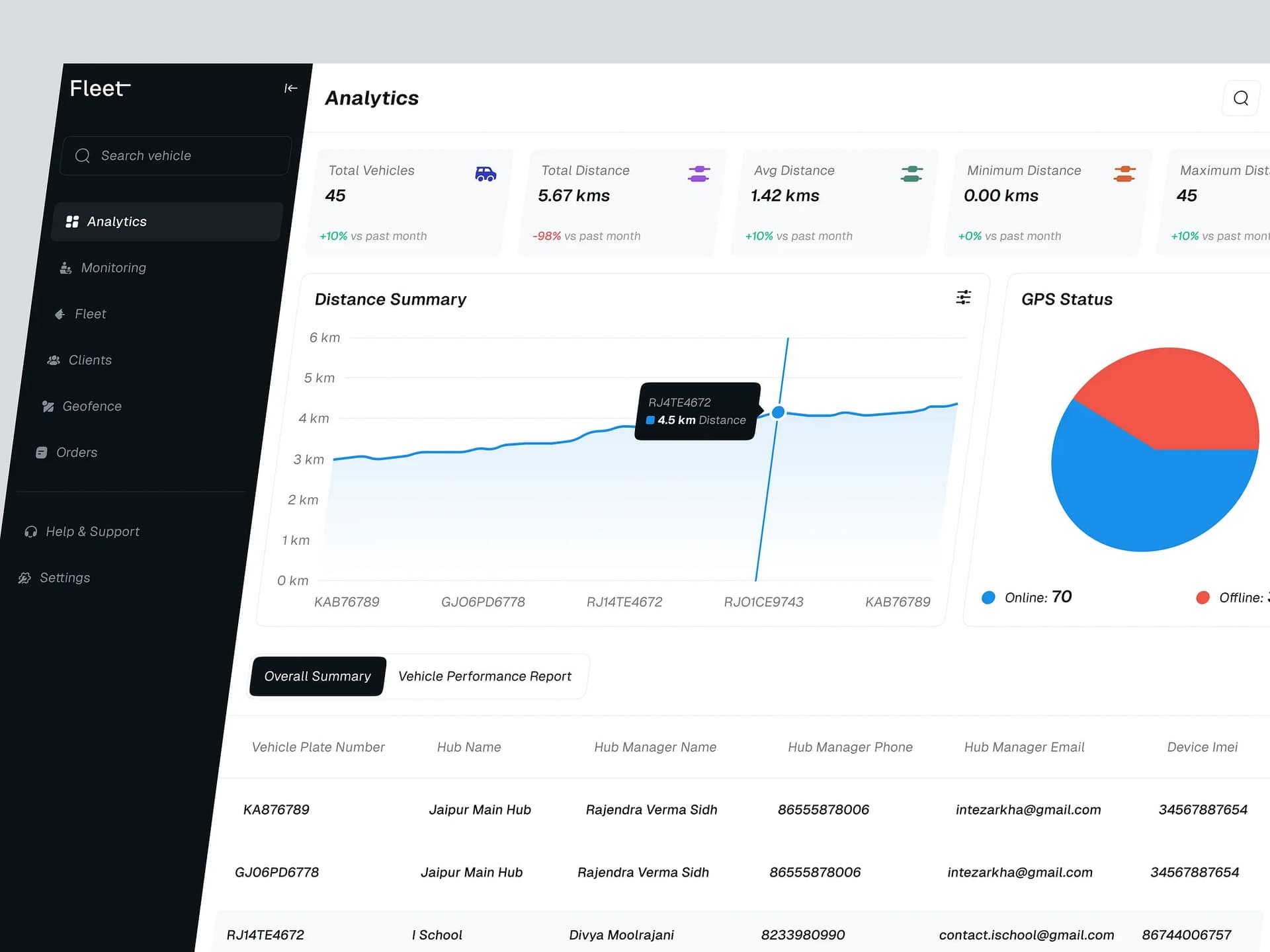Click email contact.ischool@gmail.com
Image resolution: width=1270 pixels, height=952 pixels.
click(x=1027, y=935)
